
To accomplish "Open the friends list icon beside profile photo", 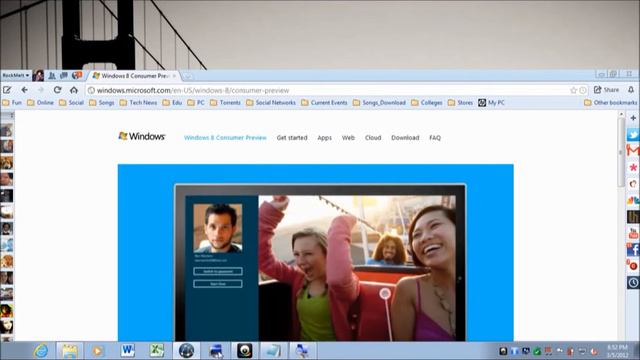I will pos(52,76).
